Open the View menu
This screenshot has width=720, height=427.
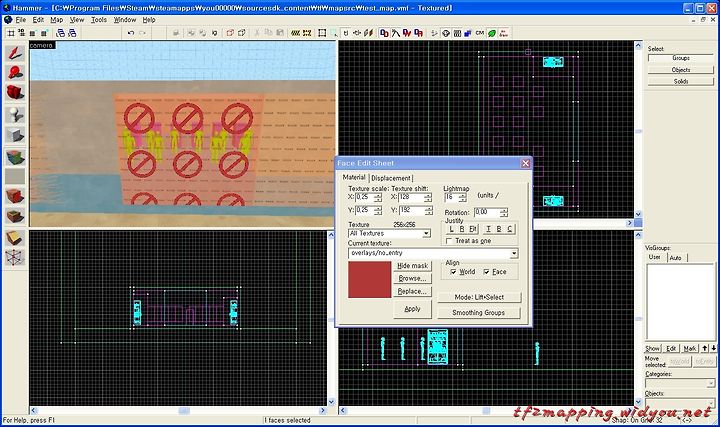[77, 20]
